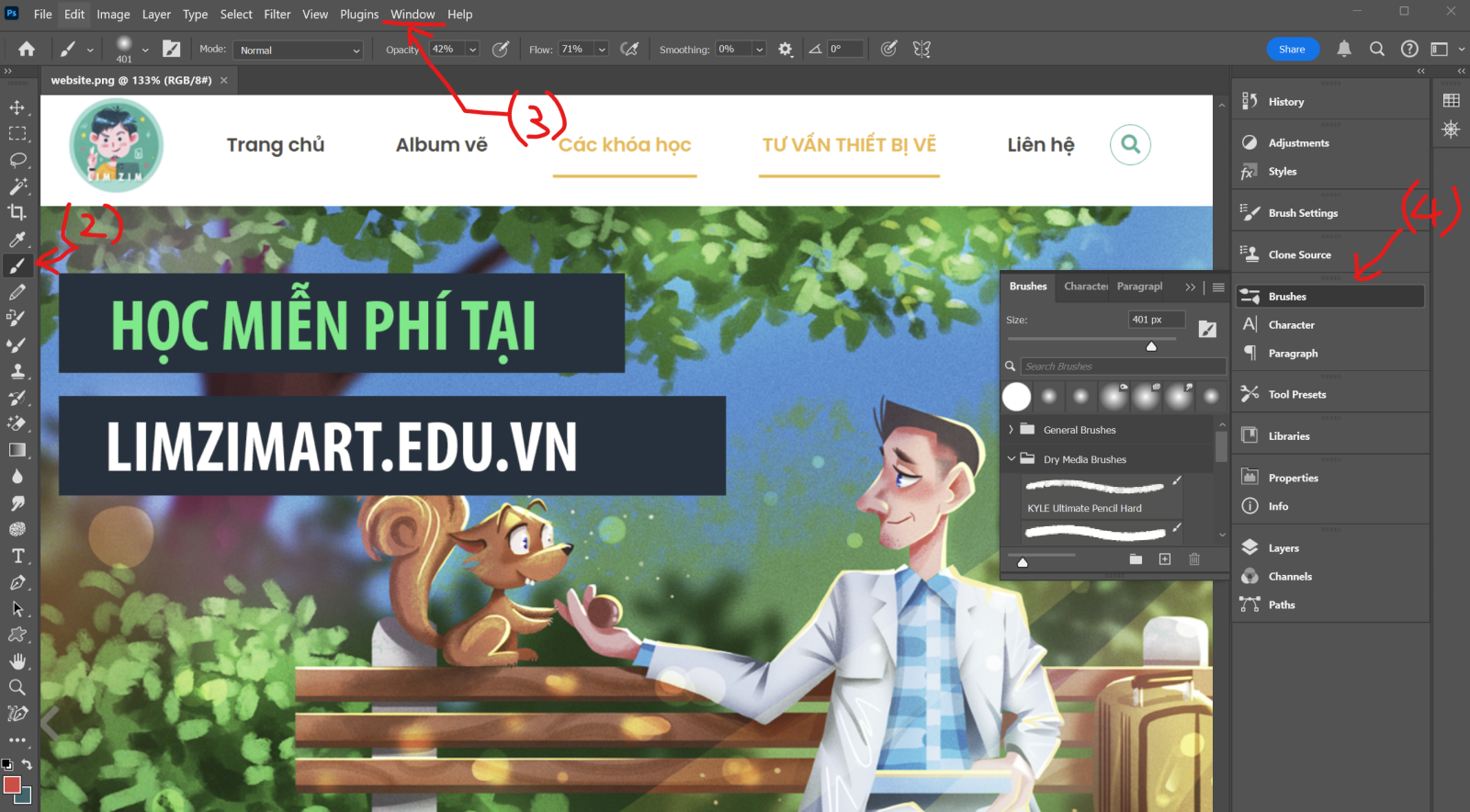Collapse the Dry Media Brushes folder

pos(1011,458)
